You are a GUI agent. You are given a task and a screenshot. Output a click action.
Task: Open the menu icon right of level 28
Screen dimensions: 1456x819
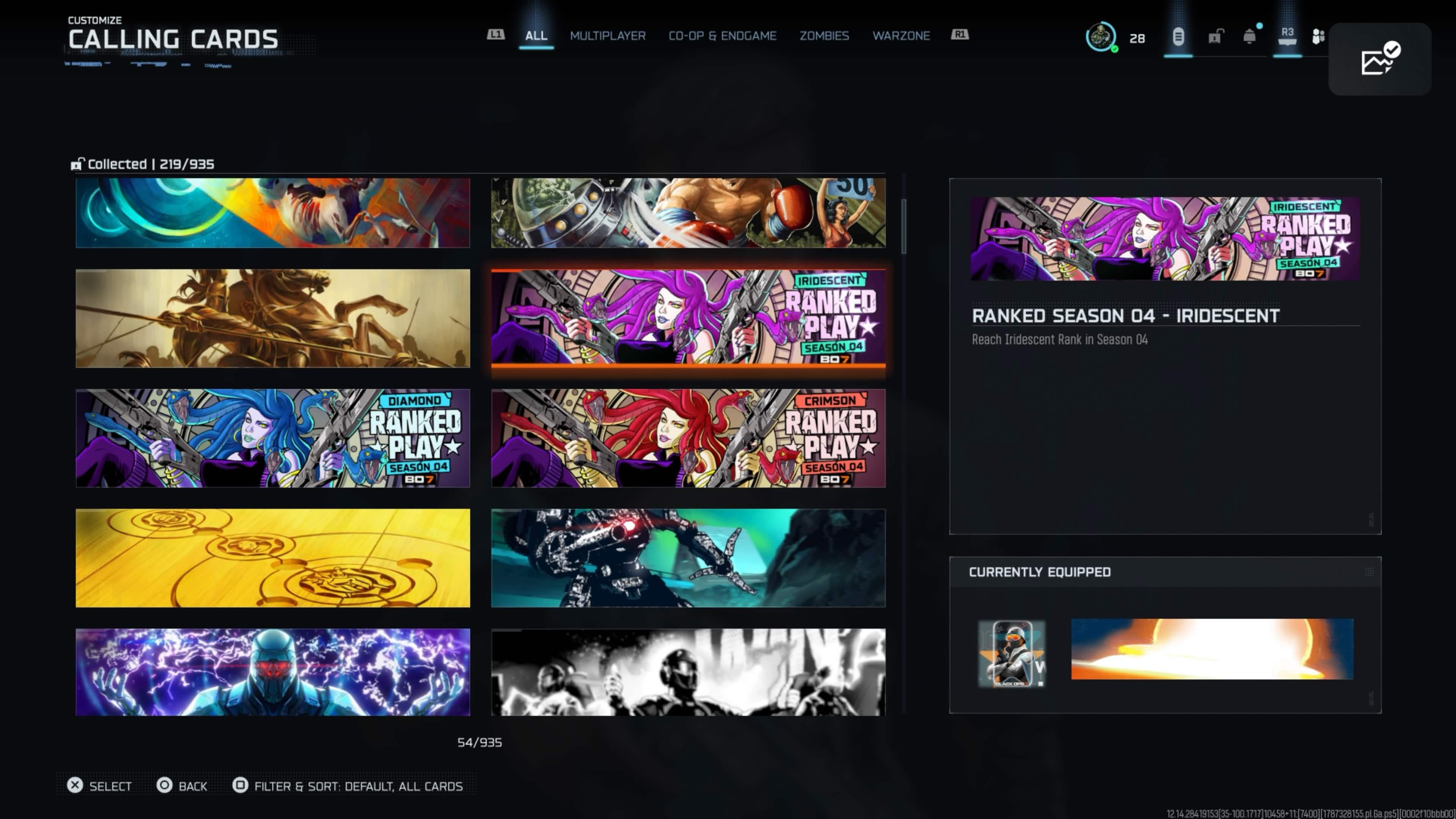coord(1178,37)
